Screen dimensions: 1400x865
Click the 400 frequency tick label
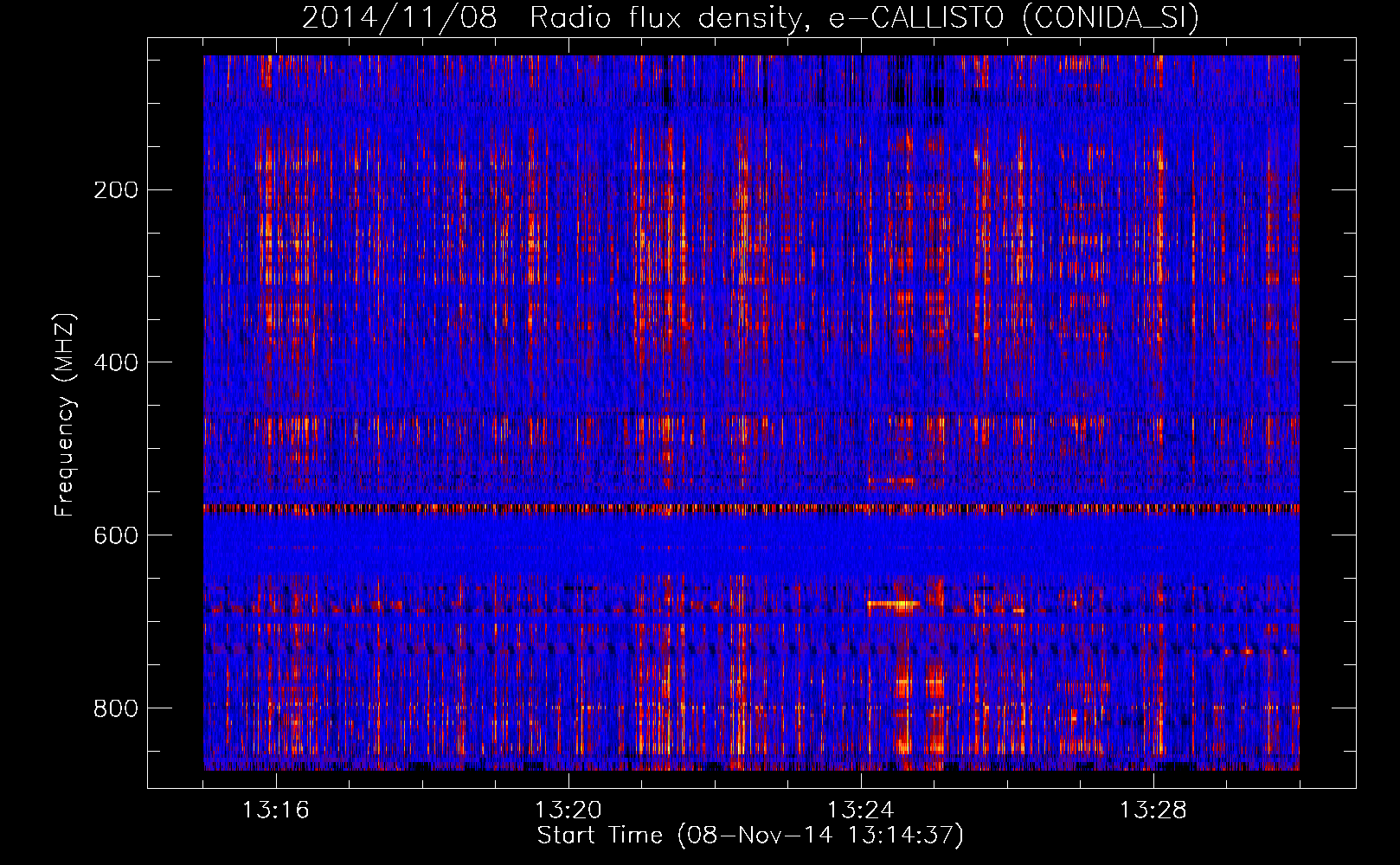116,362
